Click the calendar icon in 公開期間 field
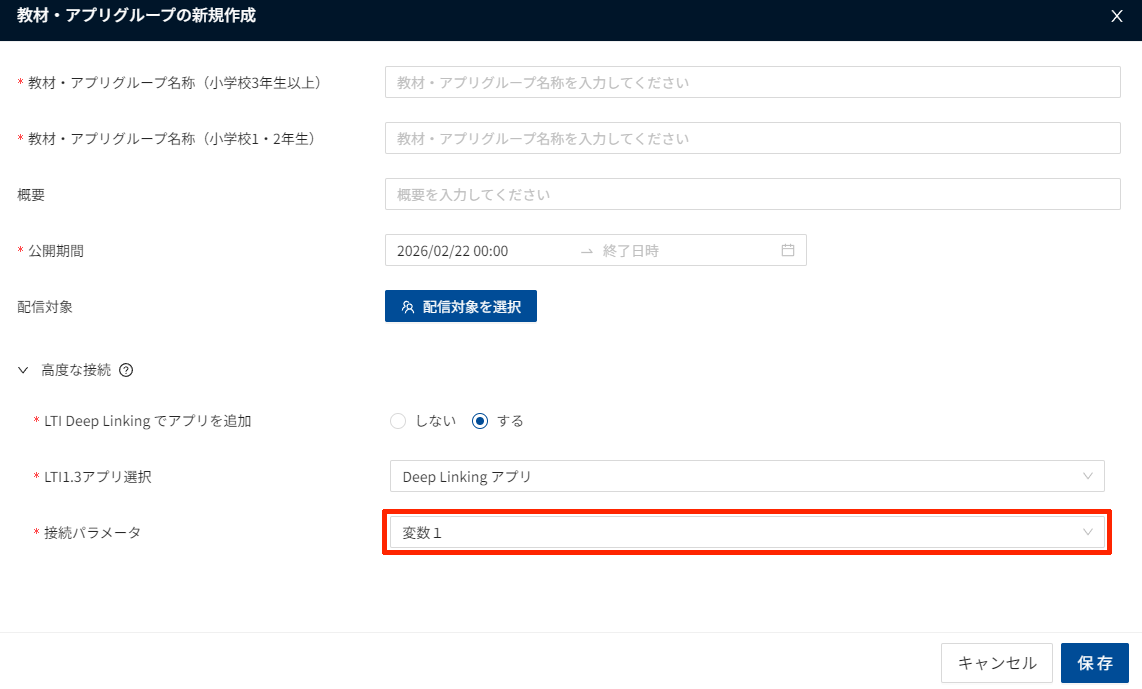This screenshot has width=1142, height=689. click(788, 250)
